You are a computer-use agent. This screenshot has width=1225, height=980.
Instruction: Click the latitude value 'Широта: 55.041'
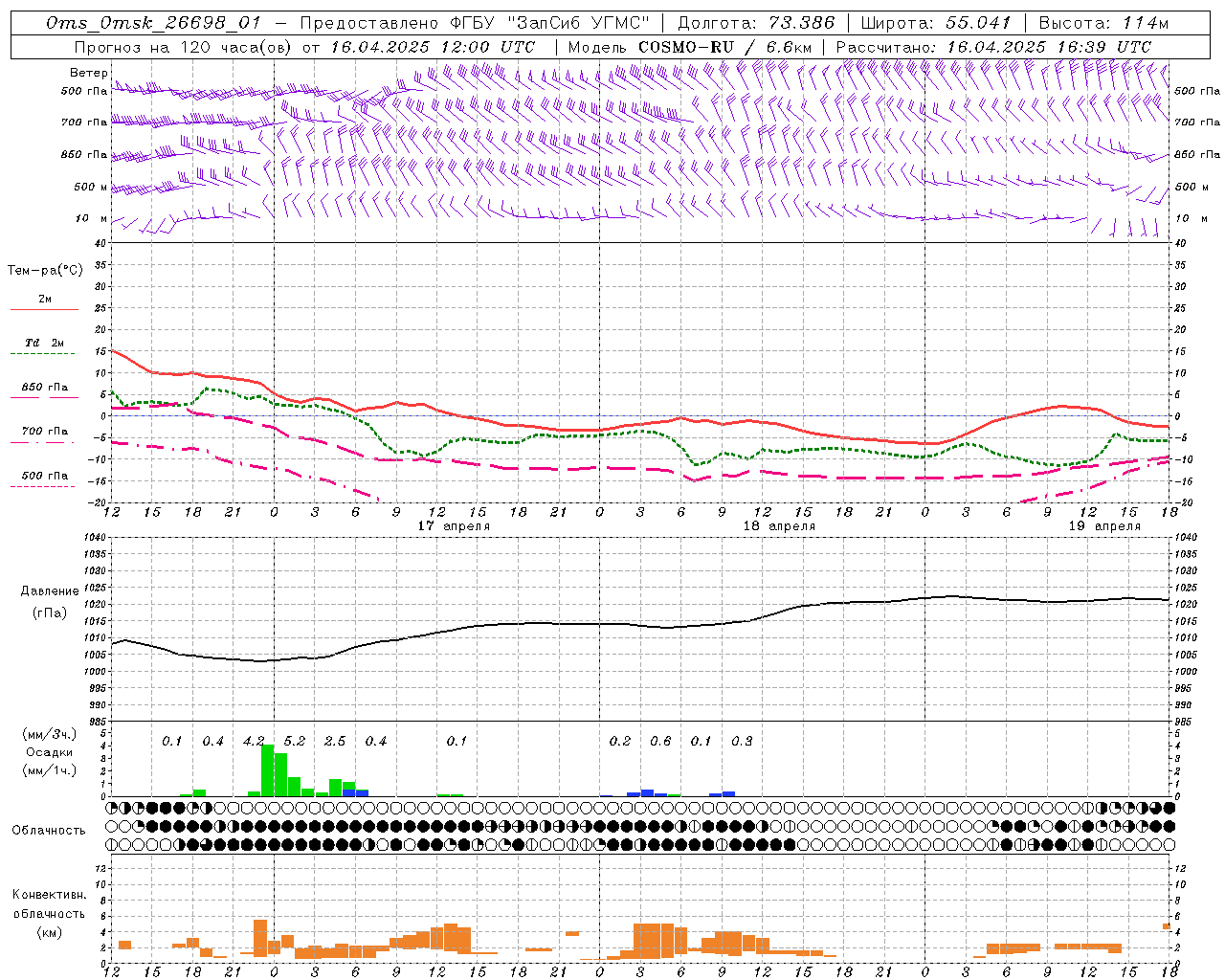tap(936, 23)
